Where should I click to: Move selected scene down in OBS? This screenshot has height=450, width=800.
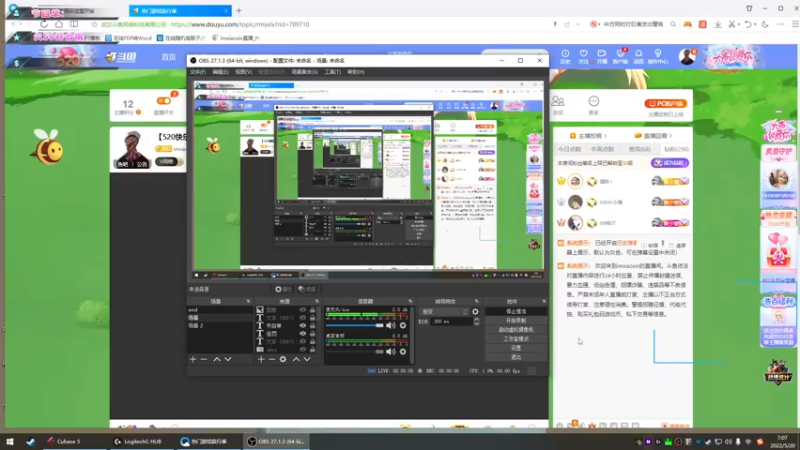(228, 359)
